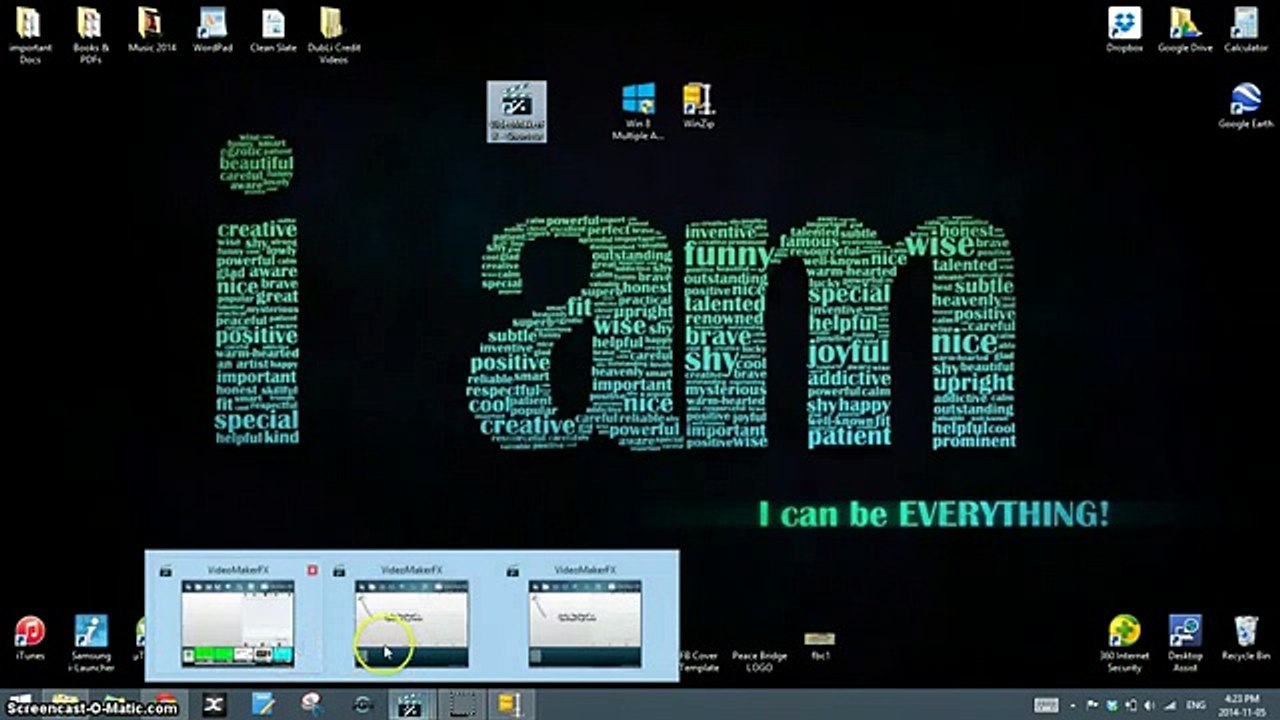Open the DubLi Credit Videos folder
This screenshot has width=1280, height=720.
[x=333, y=35]
